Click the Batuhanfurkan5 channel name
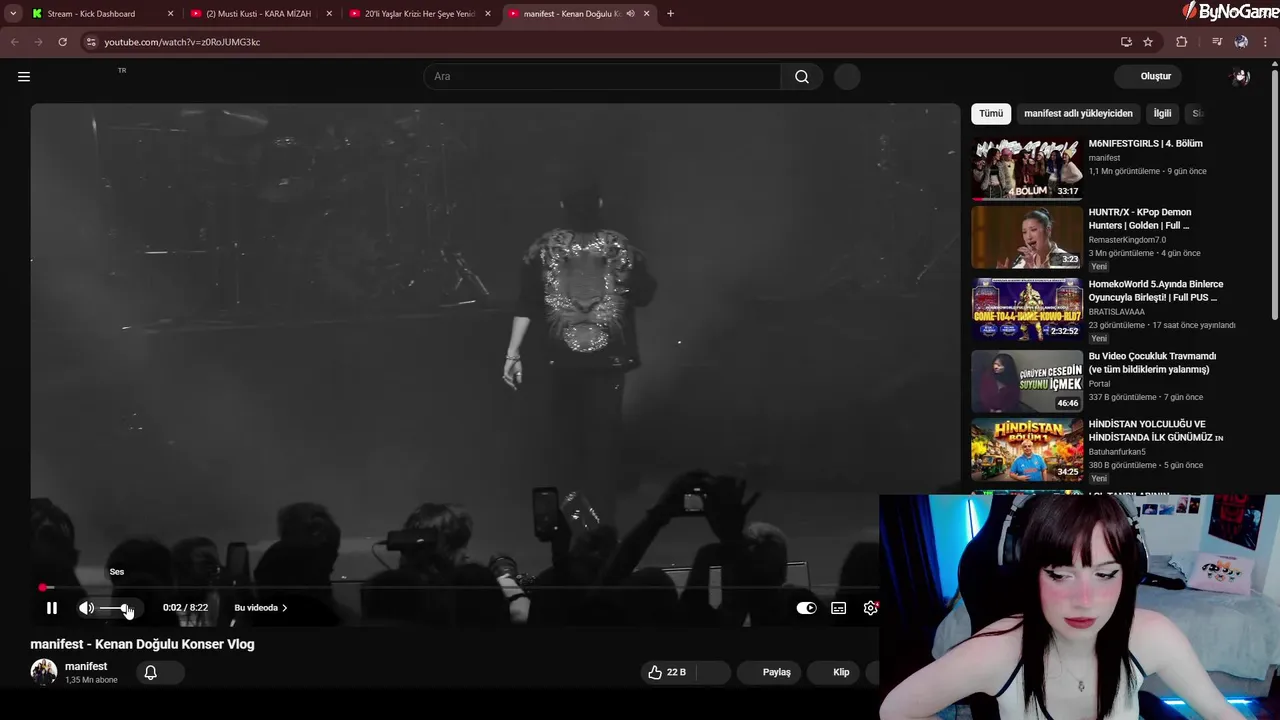The width and height of the screenshot is (1280, 720). tap(1118, 452)
